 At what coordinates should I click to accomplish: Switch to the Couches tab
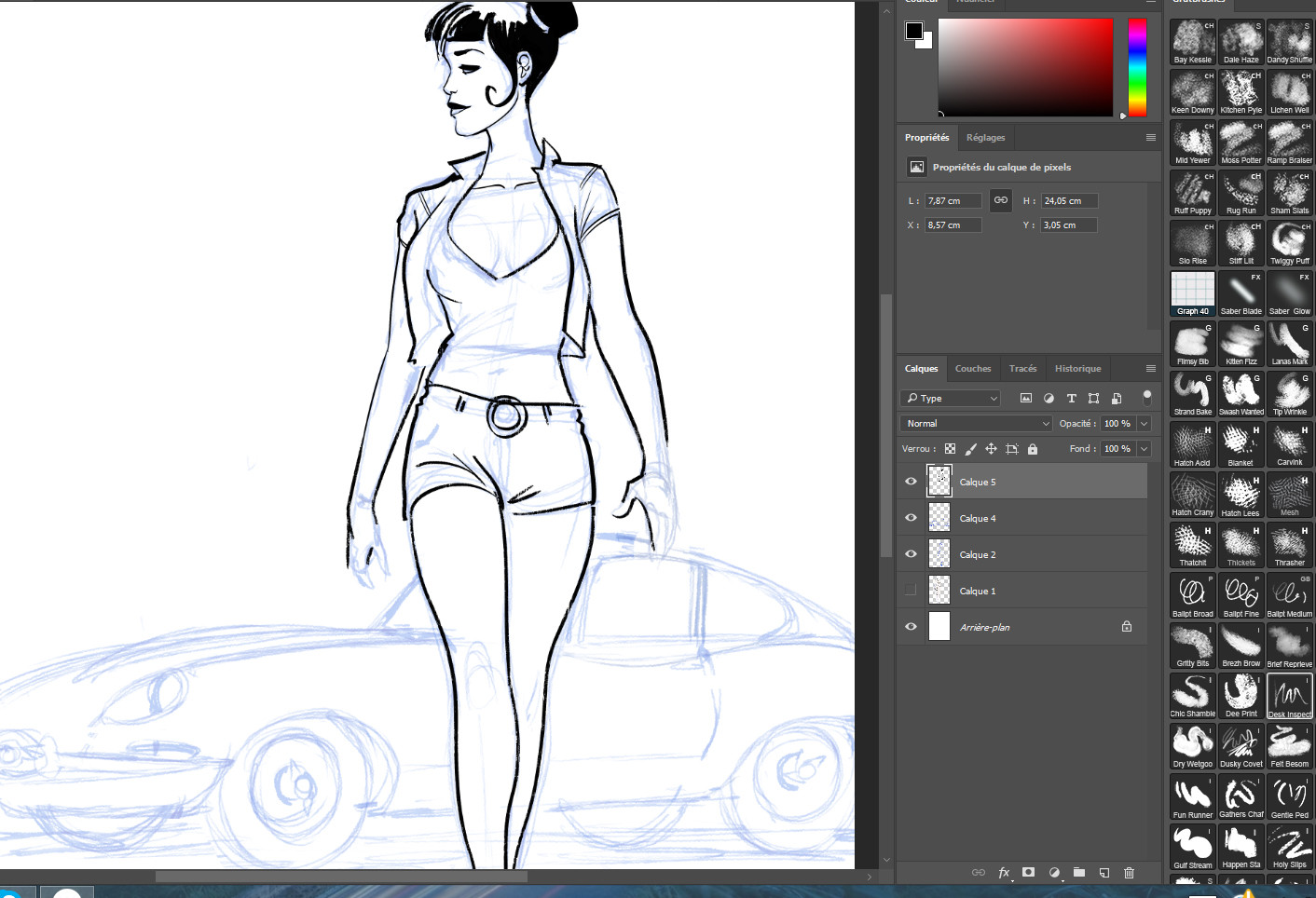click(x=973, y=369)
